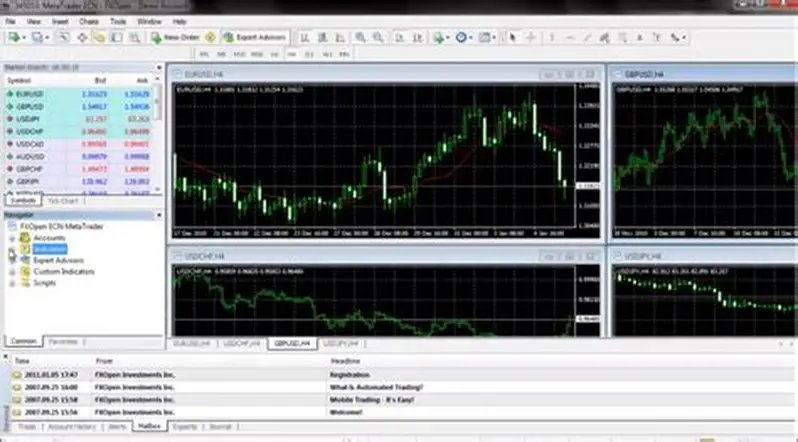Select the horizontal line drawing tool

tap(569, 37)
